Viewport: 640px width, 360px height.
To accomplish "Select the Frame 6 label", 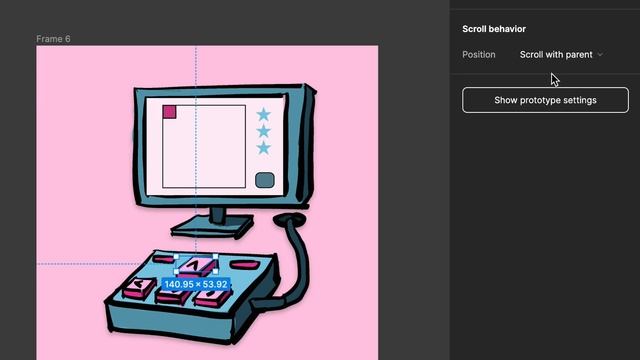I will [x=53, y=39].
